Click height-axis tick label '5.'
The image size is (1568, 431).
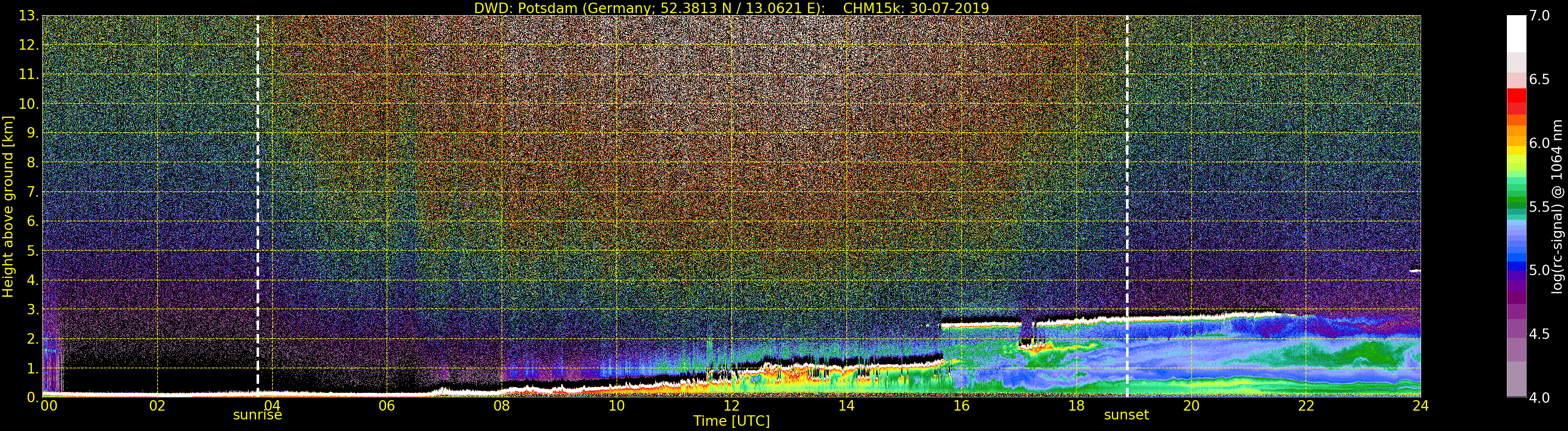[x=32, y=251]
